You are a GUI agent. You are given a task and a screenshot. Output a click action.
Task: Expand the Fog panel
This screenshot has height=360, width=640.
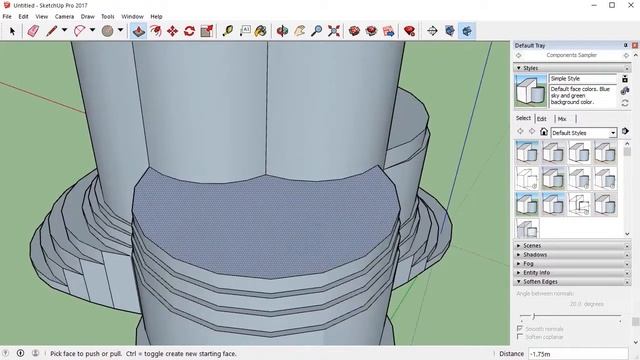coord(571,264)
